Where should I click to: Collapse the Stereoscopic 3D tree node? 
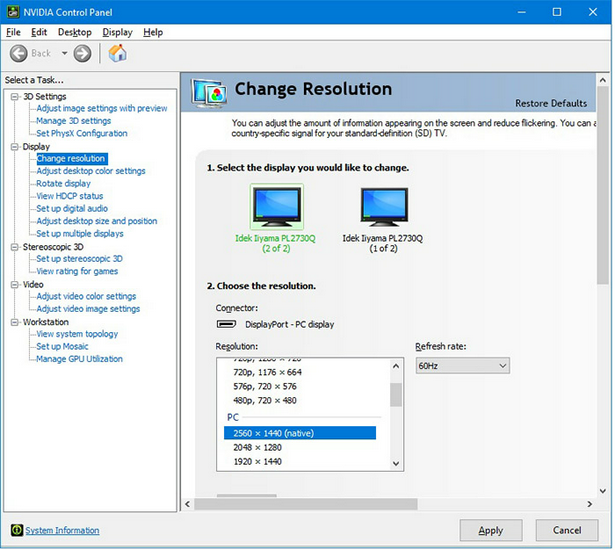click(x=15, y=247)
